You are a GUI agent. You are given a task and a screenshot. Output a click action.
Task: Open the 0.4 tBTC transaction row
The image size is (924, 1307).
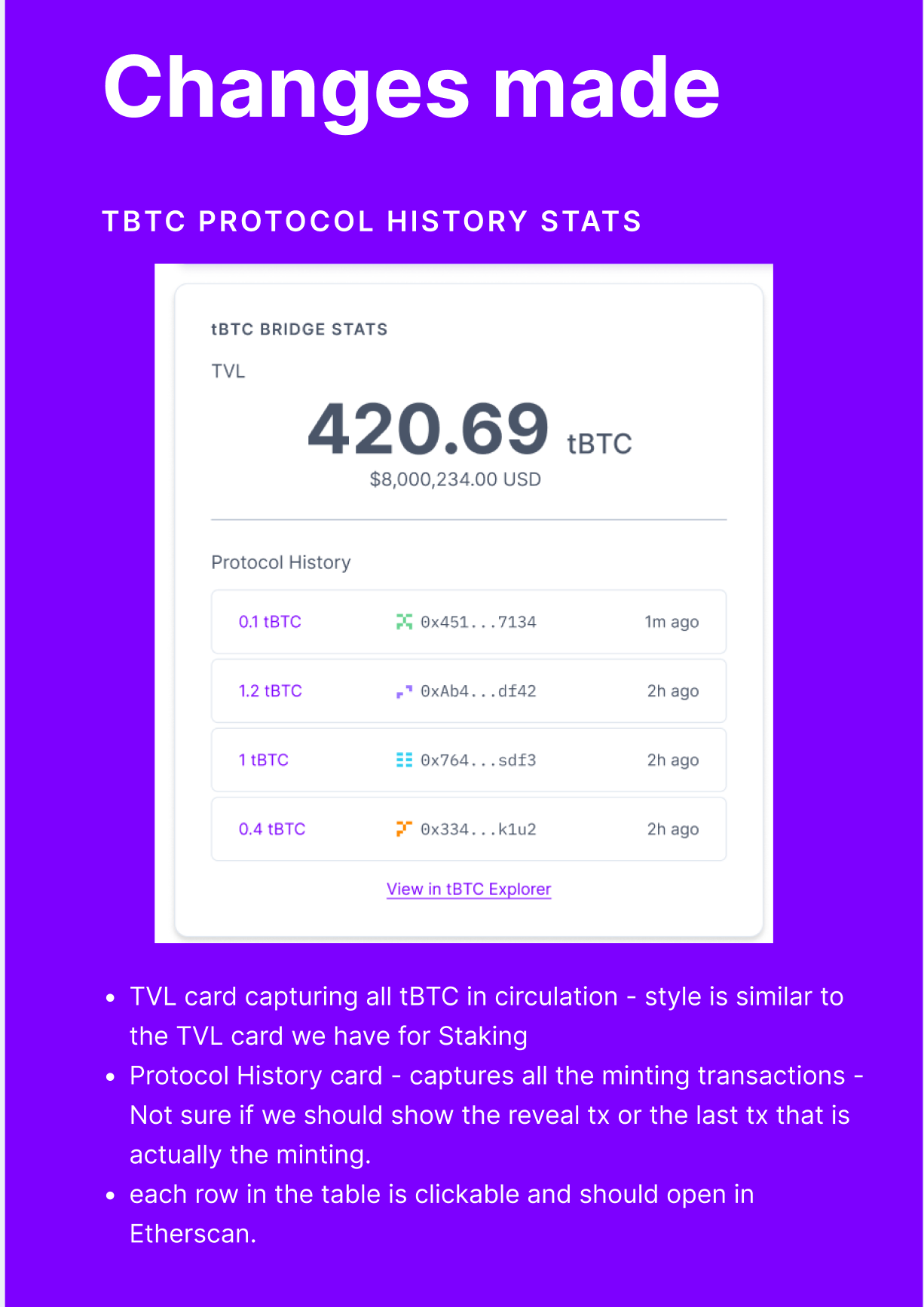click(468, 828)
